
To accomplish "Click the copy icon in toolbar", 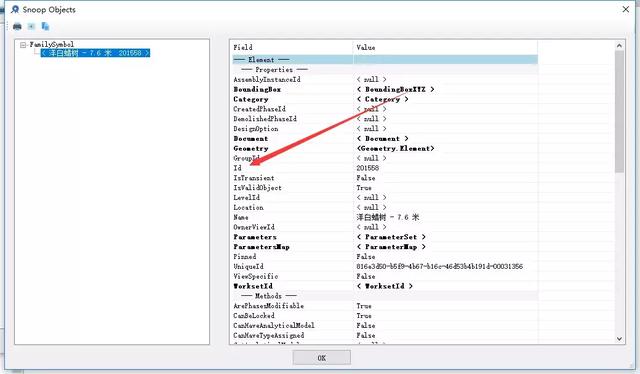I will pyautogui.click(x=45, y=27).
